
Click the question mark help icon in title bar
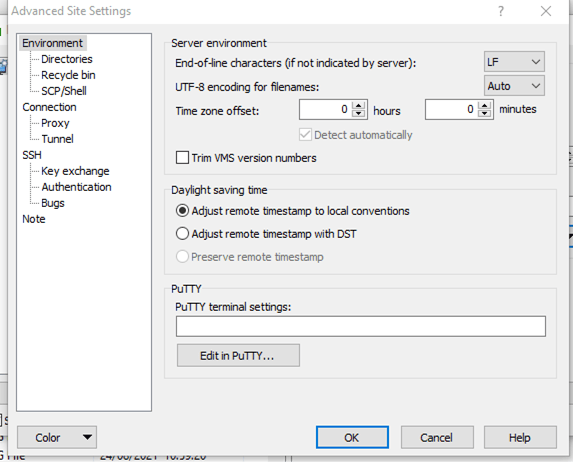(501, 11)
